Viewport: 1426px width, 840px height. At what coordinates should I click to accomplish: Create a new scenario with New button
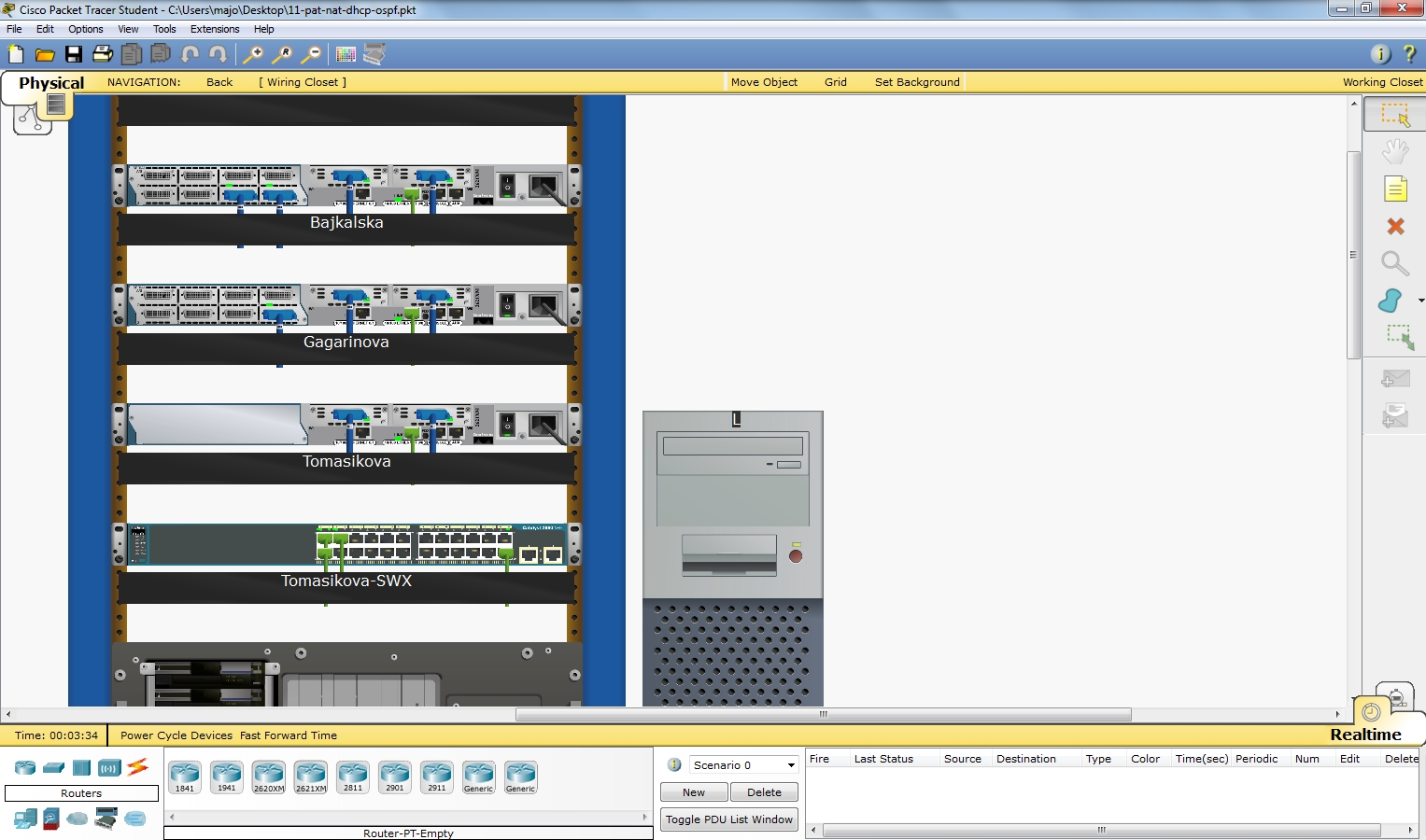(x=694, y=792)
